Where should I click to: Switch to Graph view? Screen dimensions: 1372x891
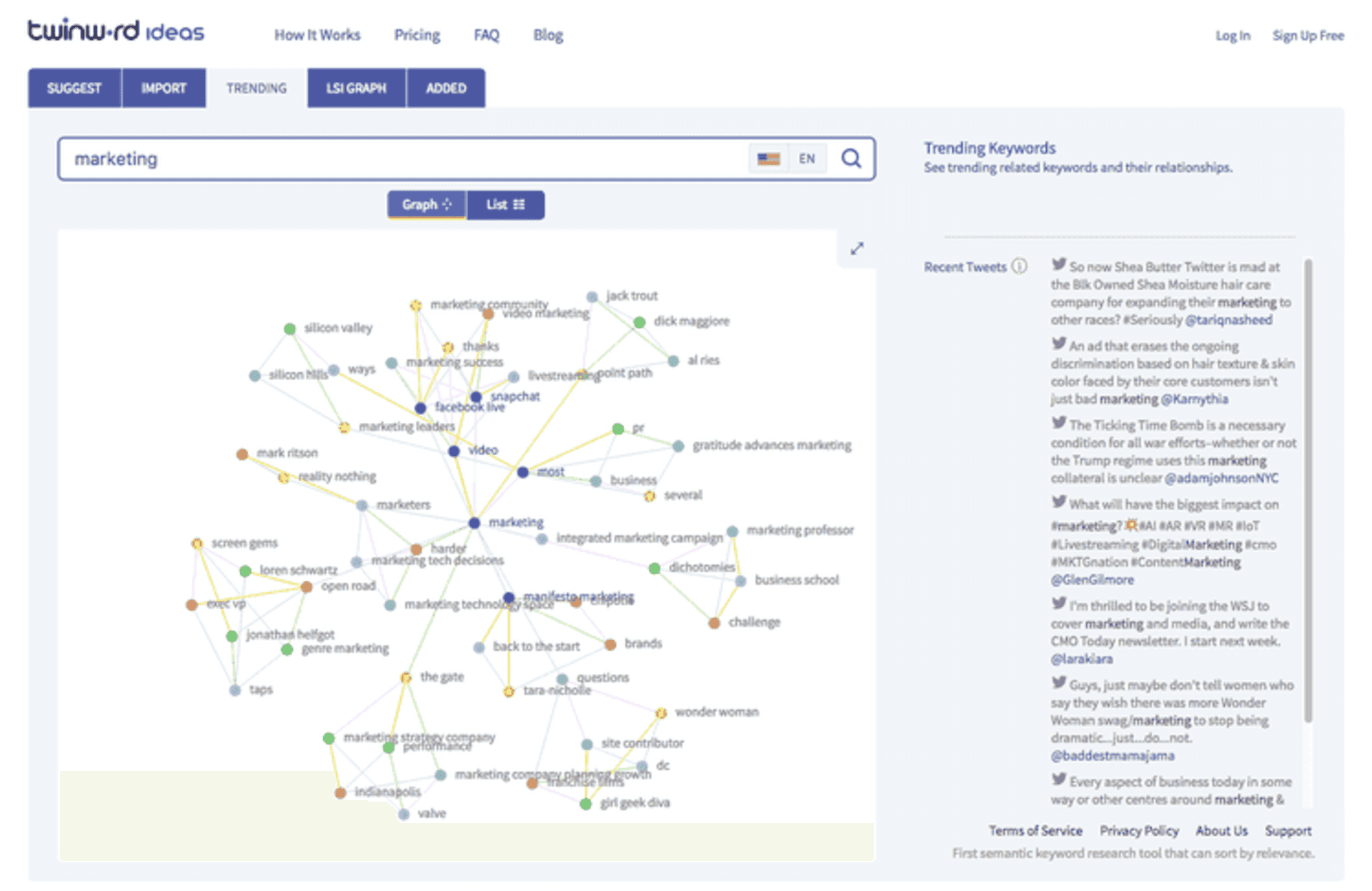(x=426, y=204)
